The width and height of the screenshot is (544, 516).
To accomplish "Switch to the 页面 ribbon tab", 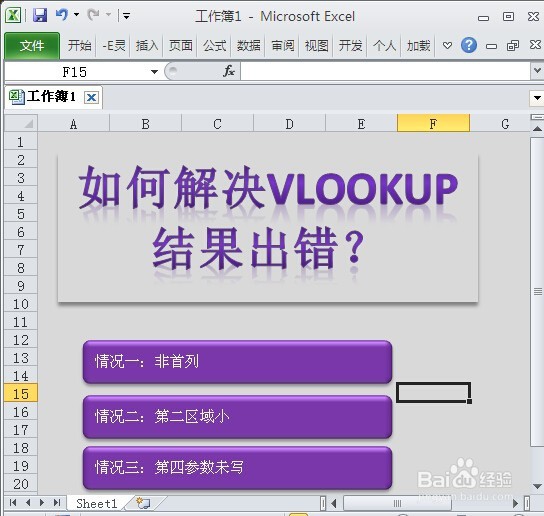I will (180, 45).
